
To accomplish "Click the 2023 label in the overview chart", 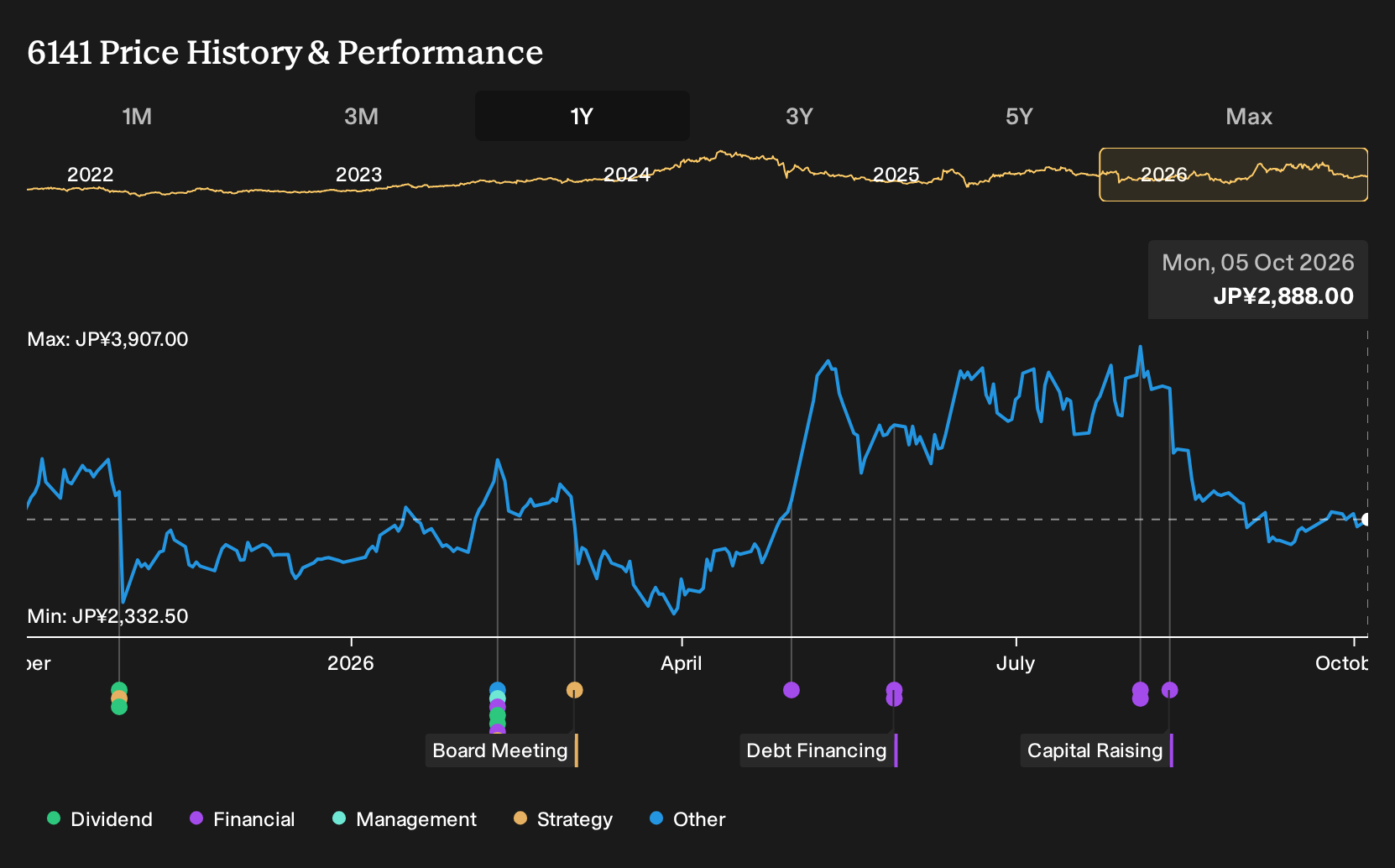I will [x=358, y=175].
